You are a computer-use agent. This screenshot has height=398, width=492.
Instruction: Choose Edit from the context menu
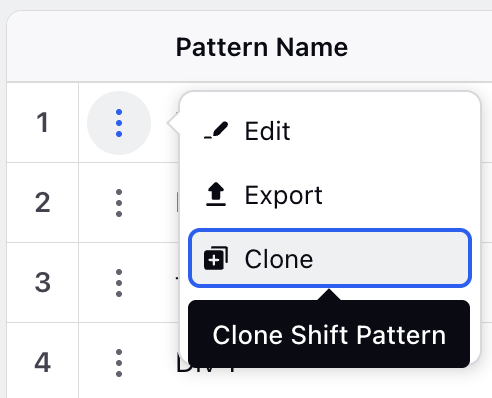tap(330, 130)
